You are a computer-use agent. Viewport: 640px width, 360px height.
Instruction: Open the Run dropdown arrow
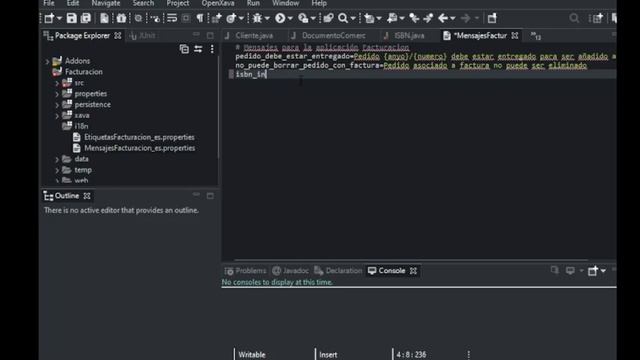290,18
